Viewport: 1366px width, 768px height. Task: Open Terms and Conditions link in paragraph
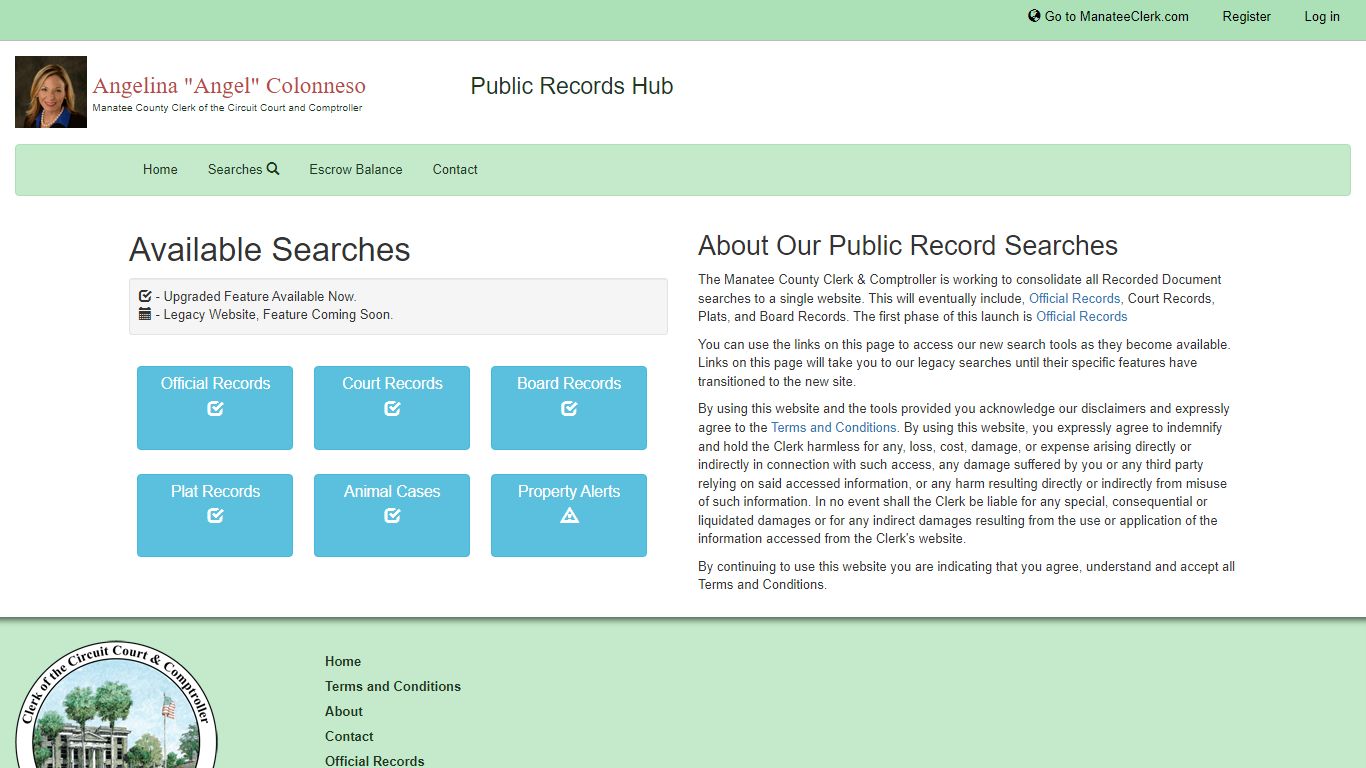(x=833, y=427)
